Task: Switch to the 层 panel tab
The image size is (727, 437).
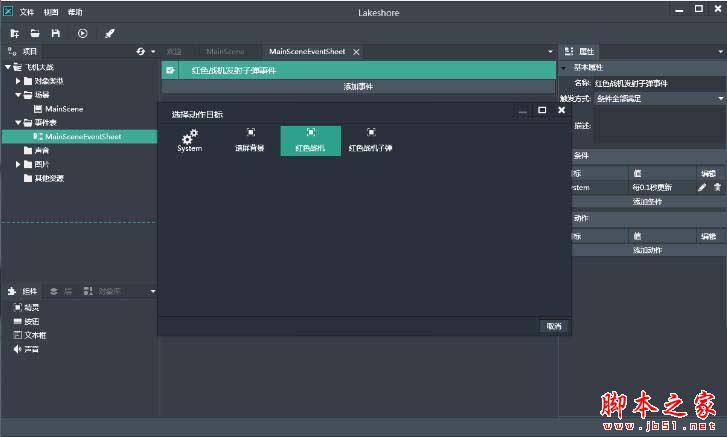Action: [61, 291]
